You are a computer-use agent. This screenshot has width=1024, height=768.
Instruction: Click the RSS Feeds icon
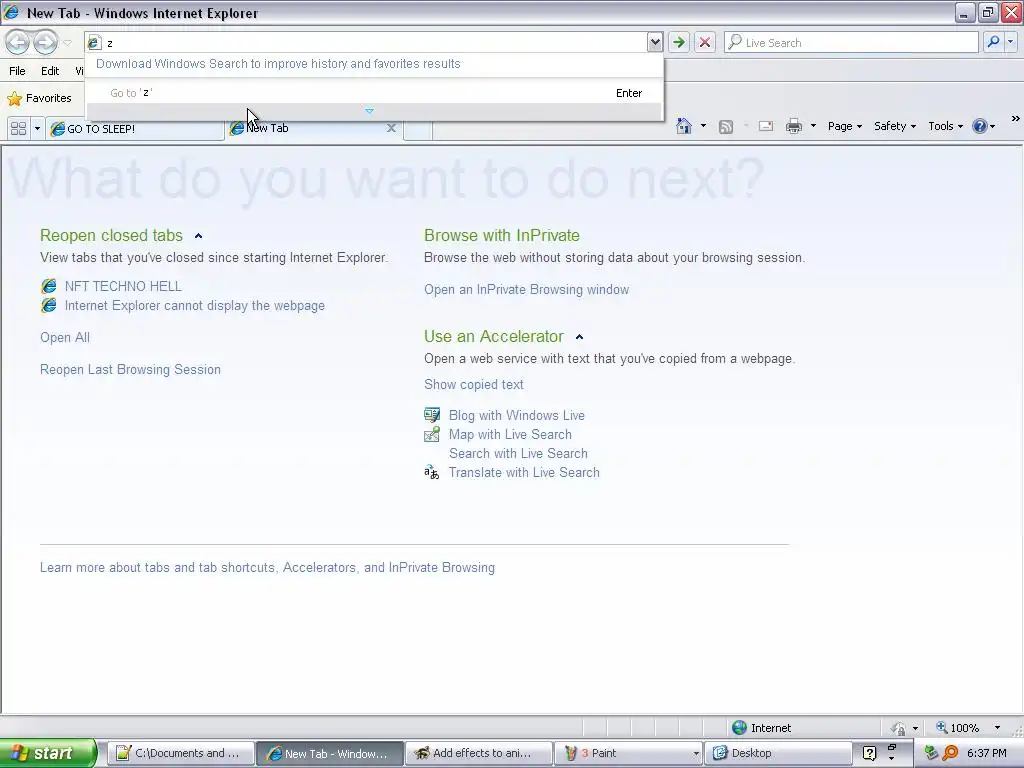coord(726,127)
